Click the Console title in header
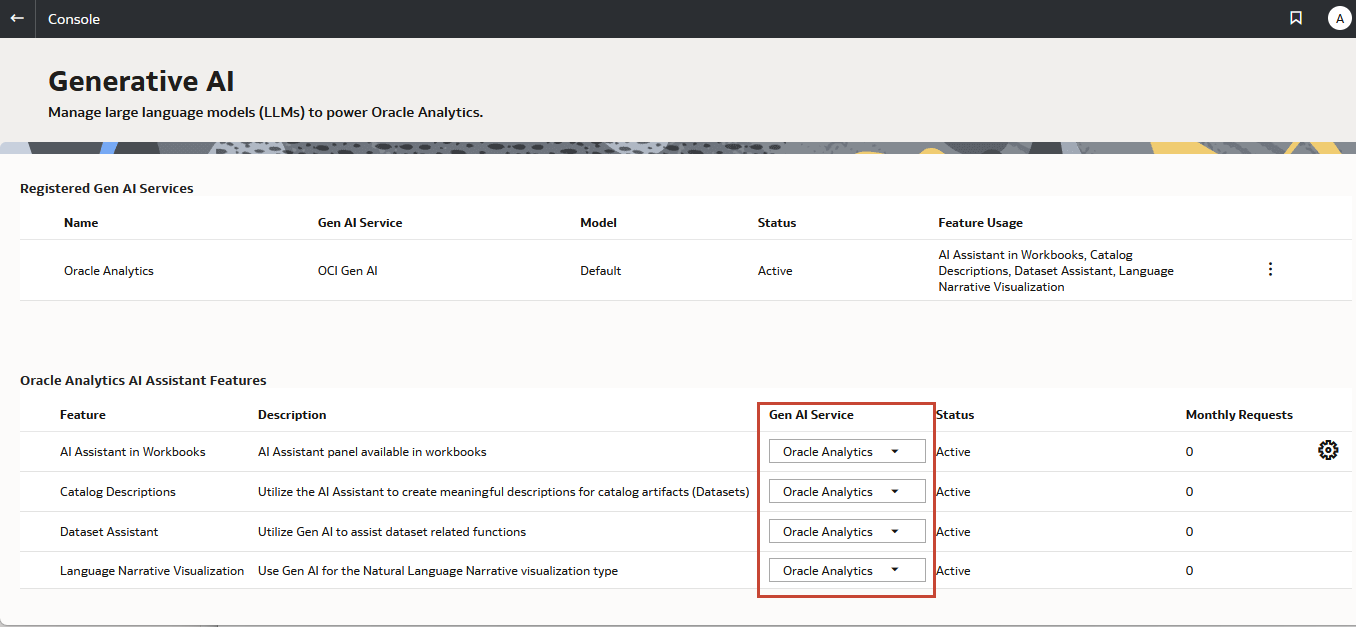The width and height of the screenshot is (1356, 627). pyautogui.click(x=74, y=19)
